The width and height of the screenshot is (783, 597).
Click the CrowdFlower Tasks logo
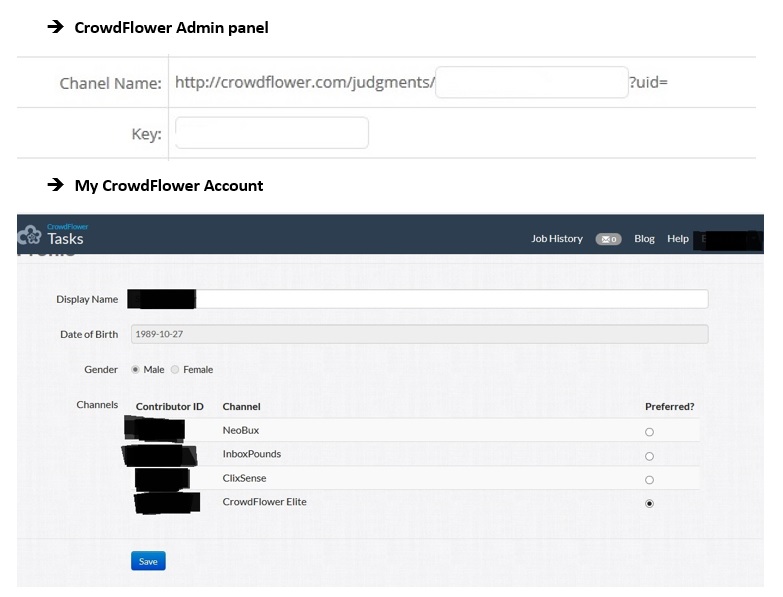pos(51,235)
